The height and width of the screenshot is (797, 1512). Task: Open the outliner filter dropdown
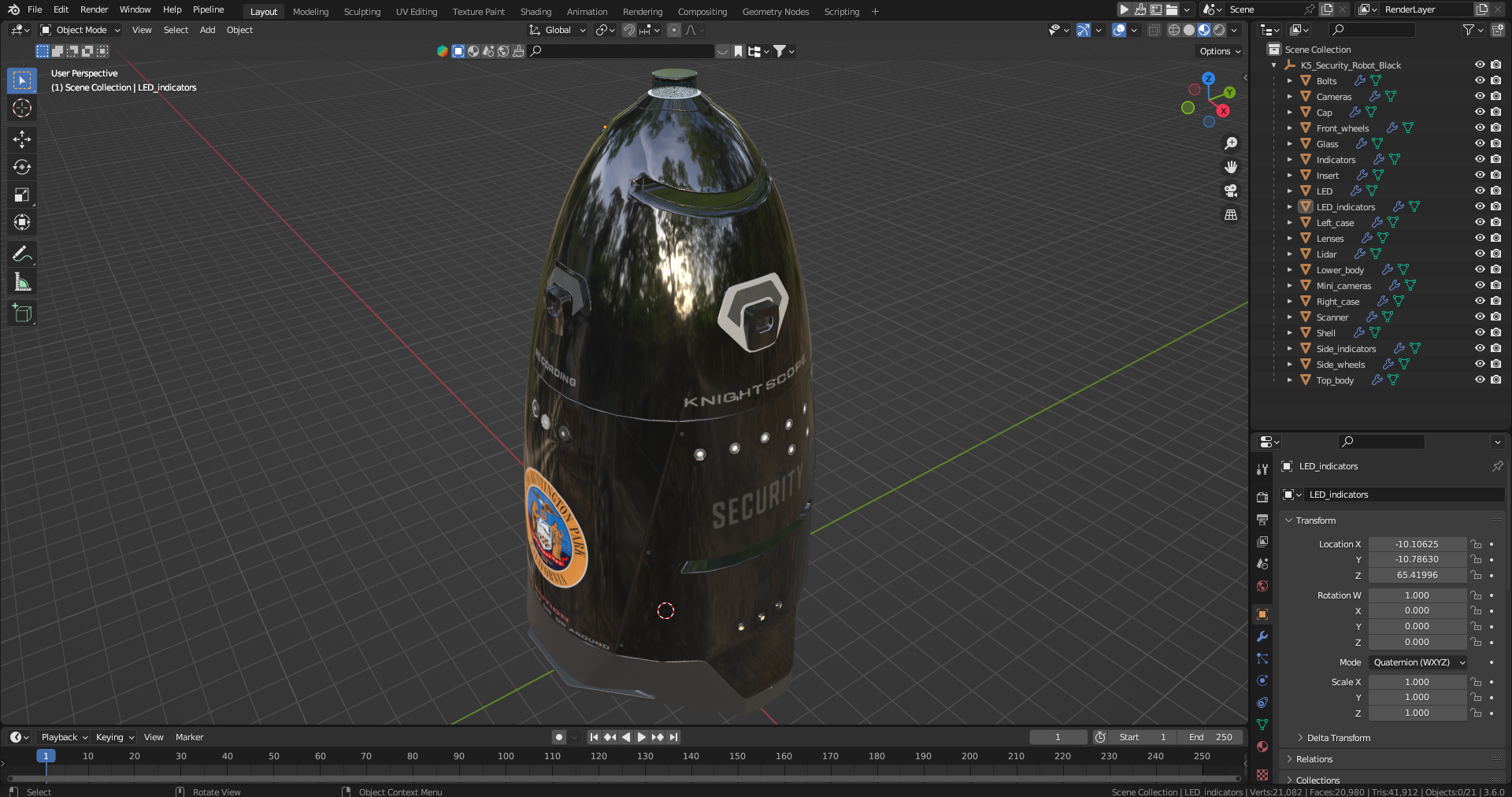[x=1473, y=30]
